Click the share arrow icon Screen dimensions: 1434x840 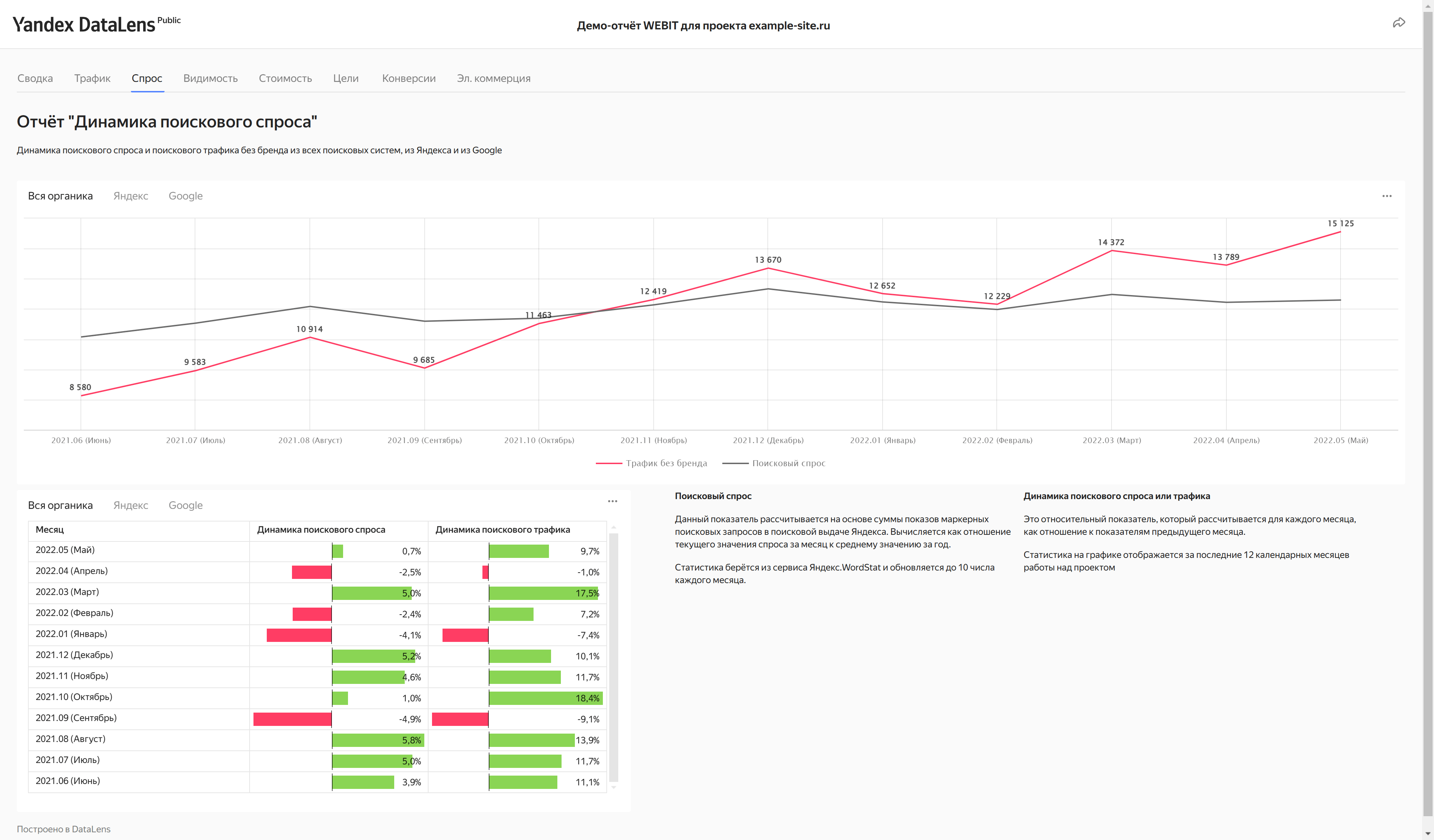(x=1399, y=23)
